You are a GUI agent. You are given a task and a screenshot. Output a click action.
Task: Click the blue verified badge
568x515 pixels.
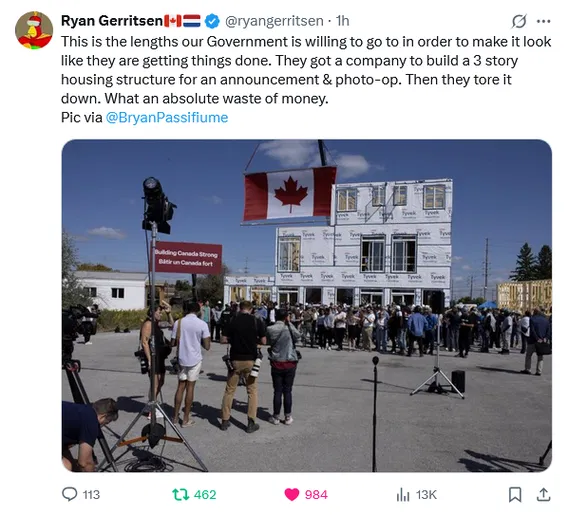212,21
